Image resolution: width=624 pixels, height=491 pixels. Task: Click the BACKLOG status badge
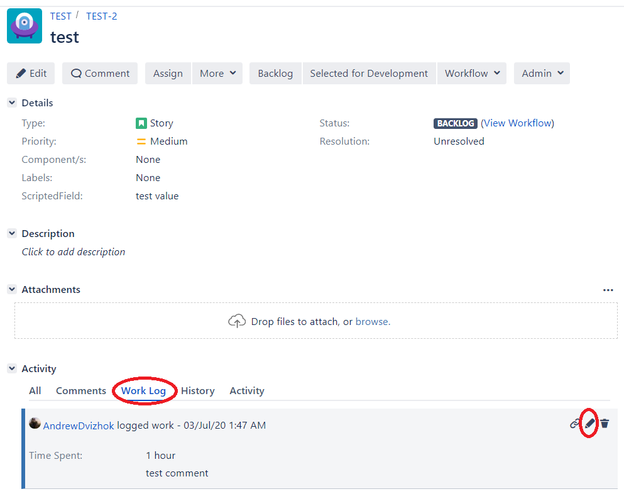tap(455, 123)
